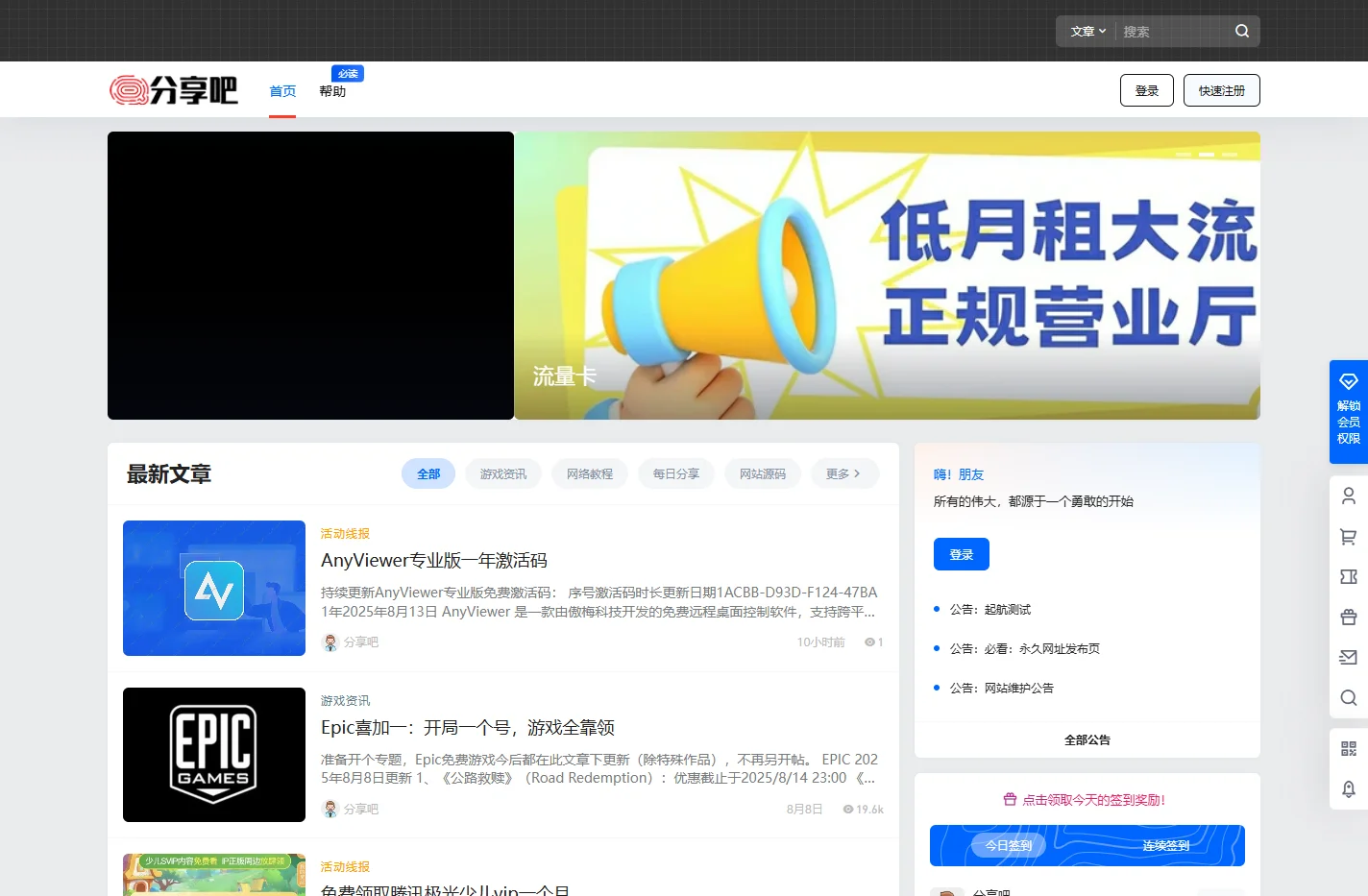Open article AnyViewer专业版一年激活码
The height and width of the screenshot is (896, 1368).
click(x=434, y=560)
